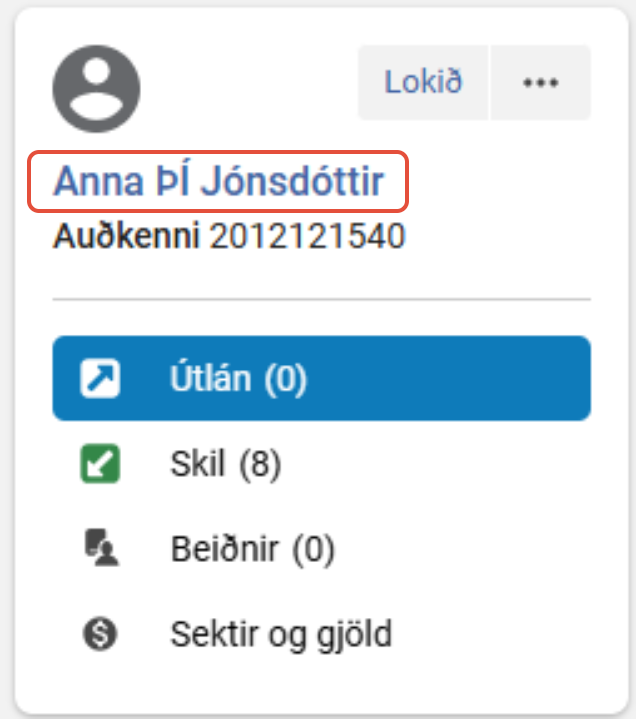Click the Beiðnir requests icon

click(x=99, y=548)
